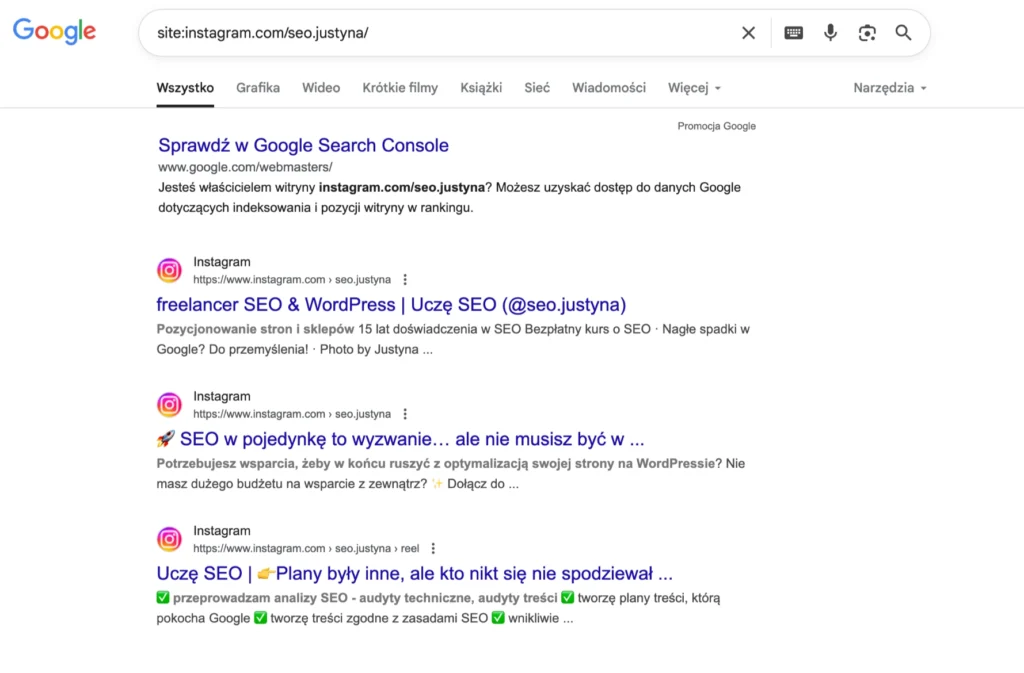Click the seo.justyna › reel URL breadcrumb
This screenshot has width=1024, height=673.
coord(306,548)
